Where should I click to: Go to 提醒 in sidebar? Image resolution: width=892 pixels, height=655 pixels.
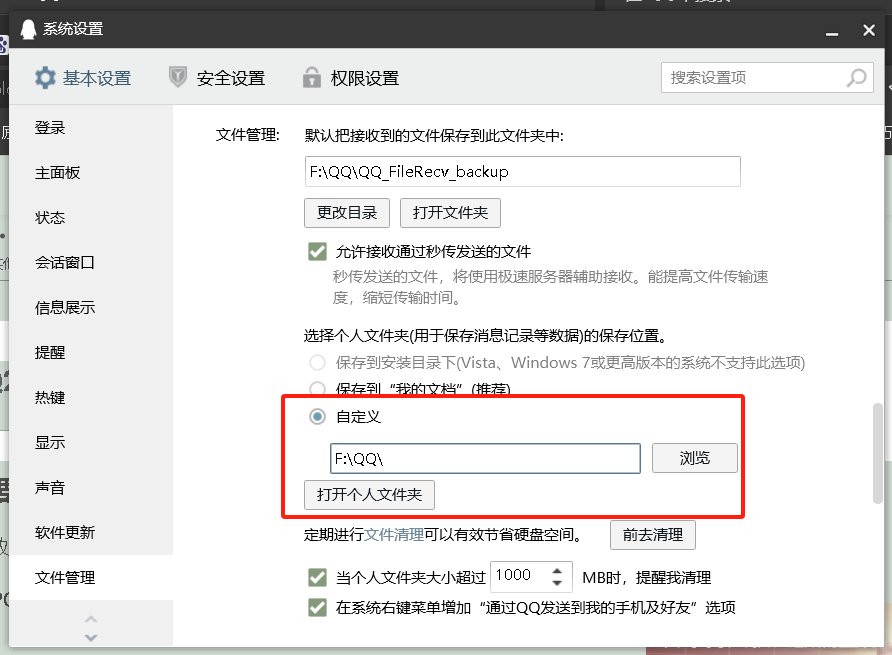91,352
